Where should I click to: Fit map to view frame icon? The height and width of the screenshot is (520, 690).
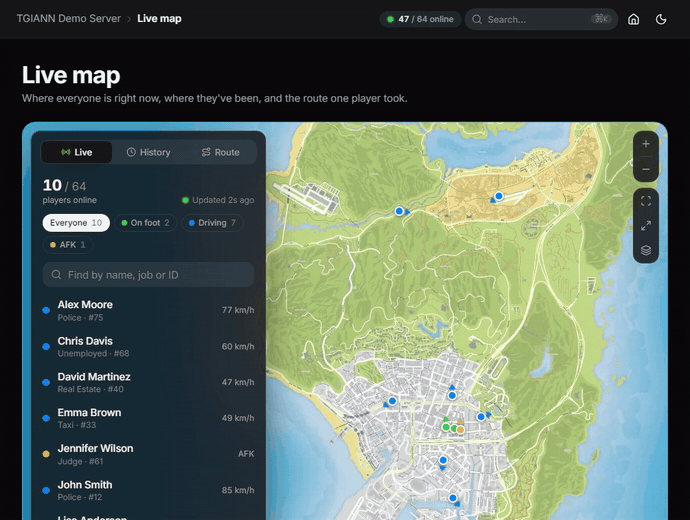(x=646, y=201)
